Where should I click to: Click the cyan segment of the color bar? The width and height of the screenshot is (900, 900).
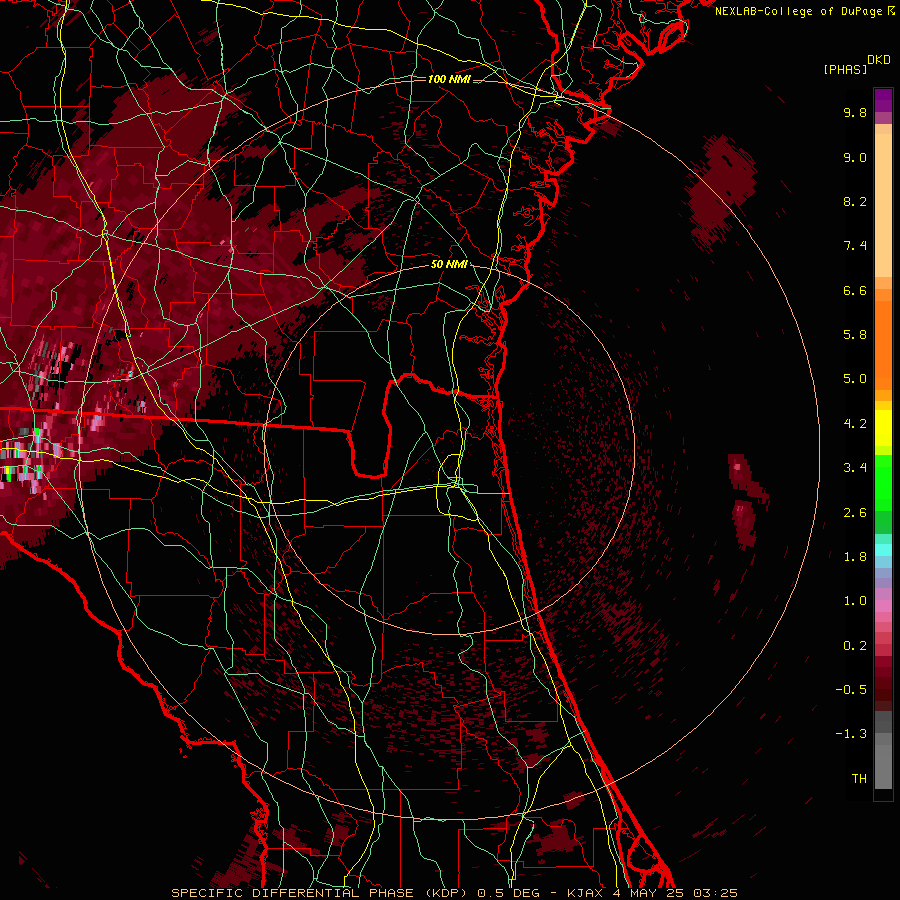(883, 550)
